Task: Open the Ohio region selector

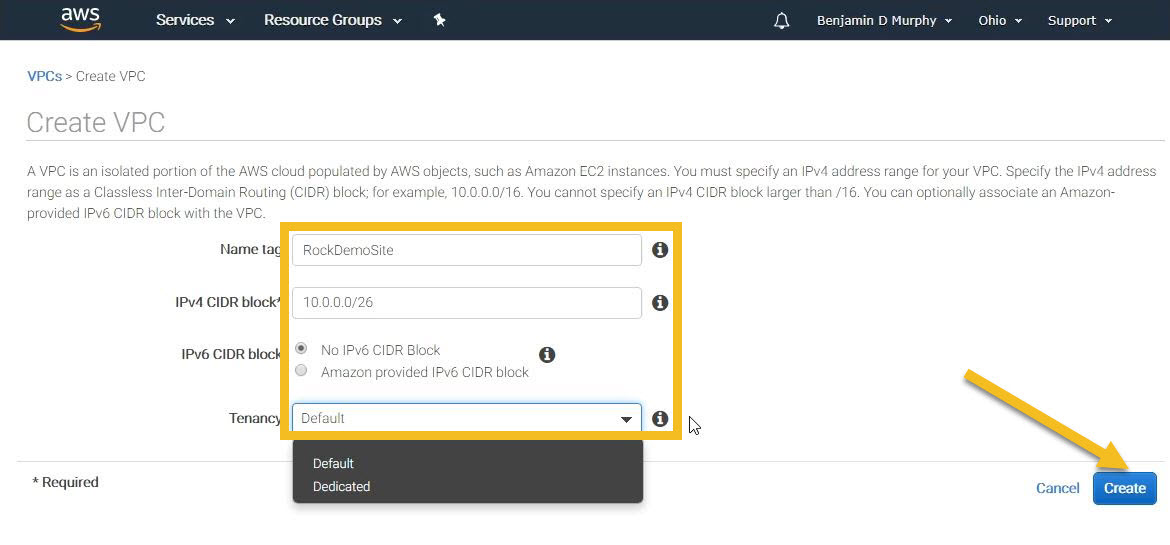Action: point(1000,20)
